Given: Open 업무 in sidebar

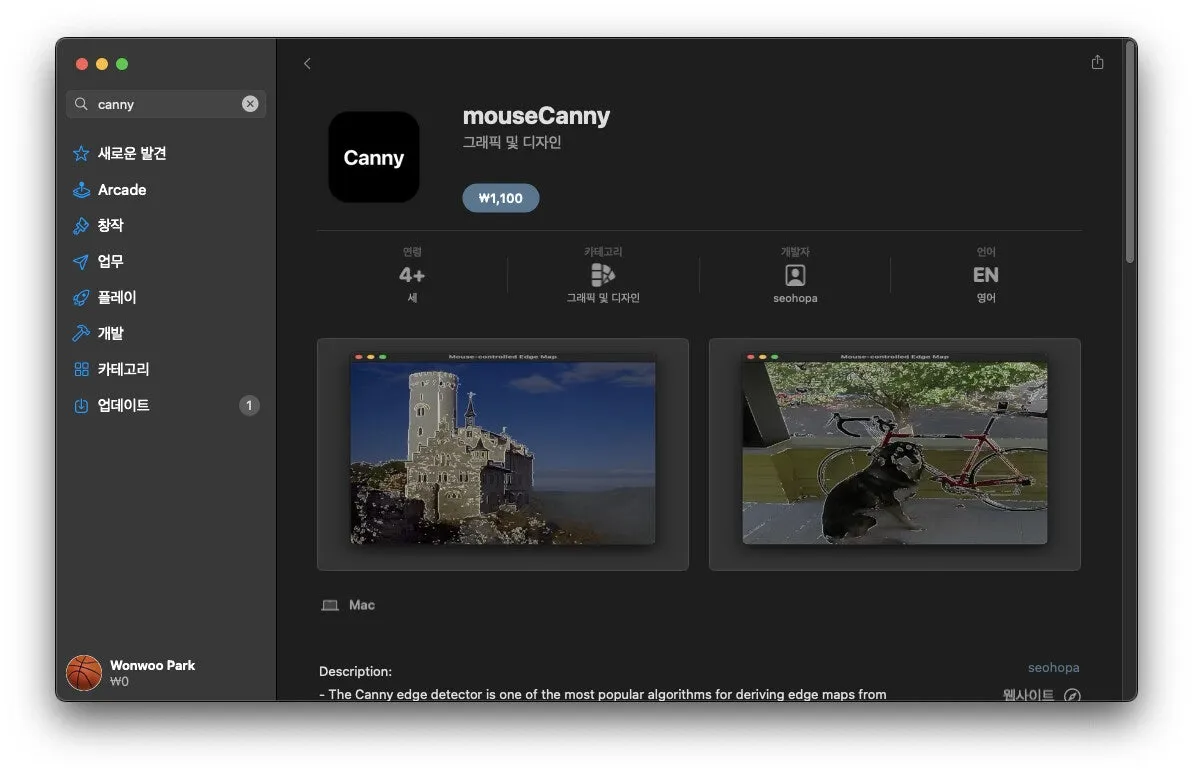Looking at the screenshot, I should (166, 261).
